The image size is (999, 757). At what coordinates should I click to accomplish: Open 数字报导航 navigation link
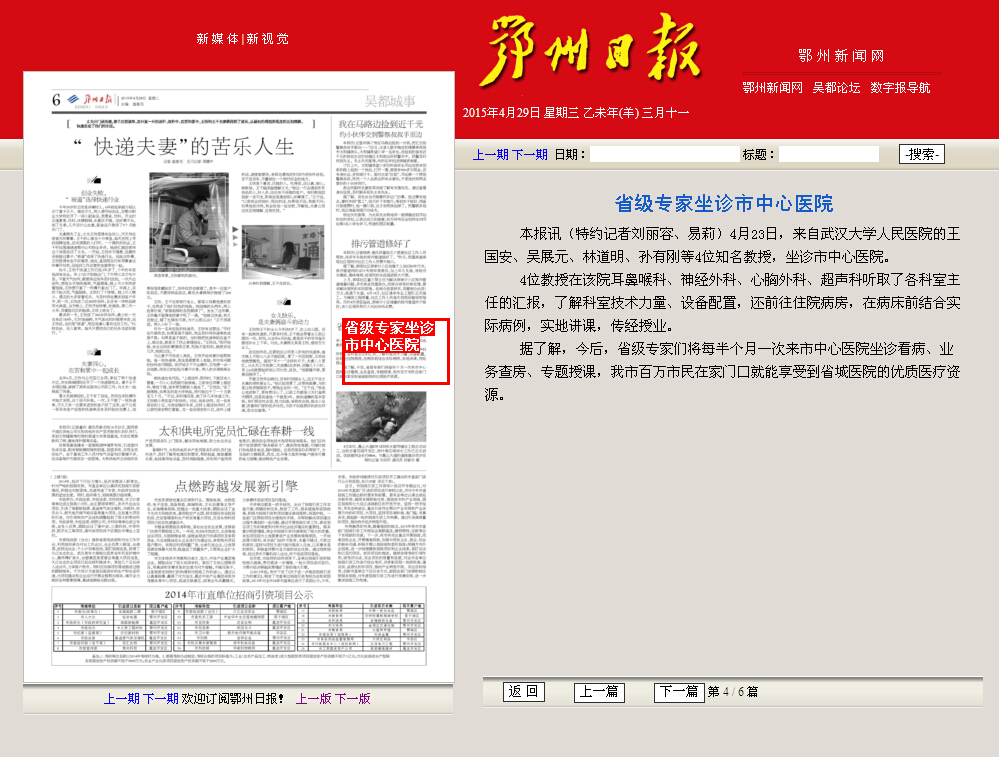tap(900, 88)
